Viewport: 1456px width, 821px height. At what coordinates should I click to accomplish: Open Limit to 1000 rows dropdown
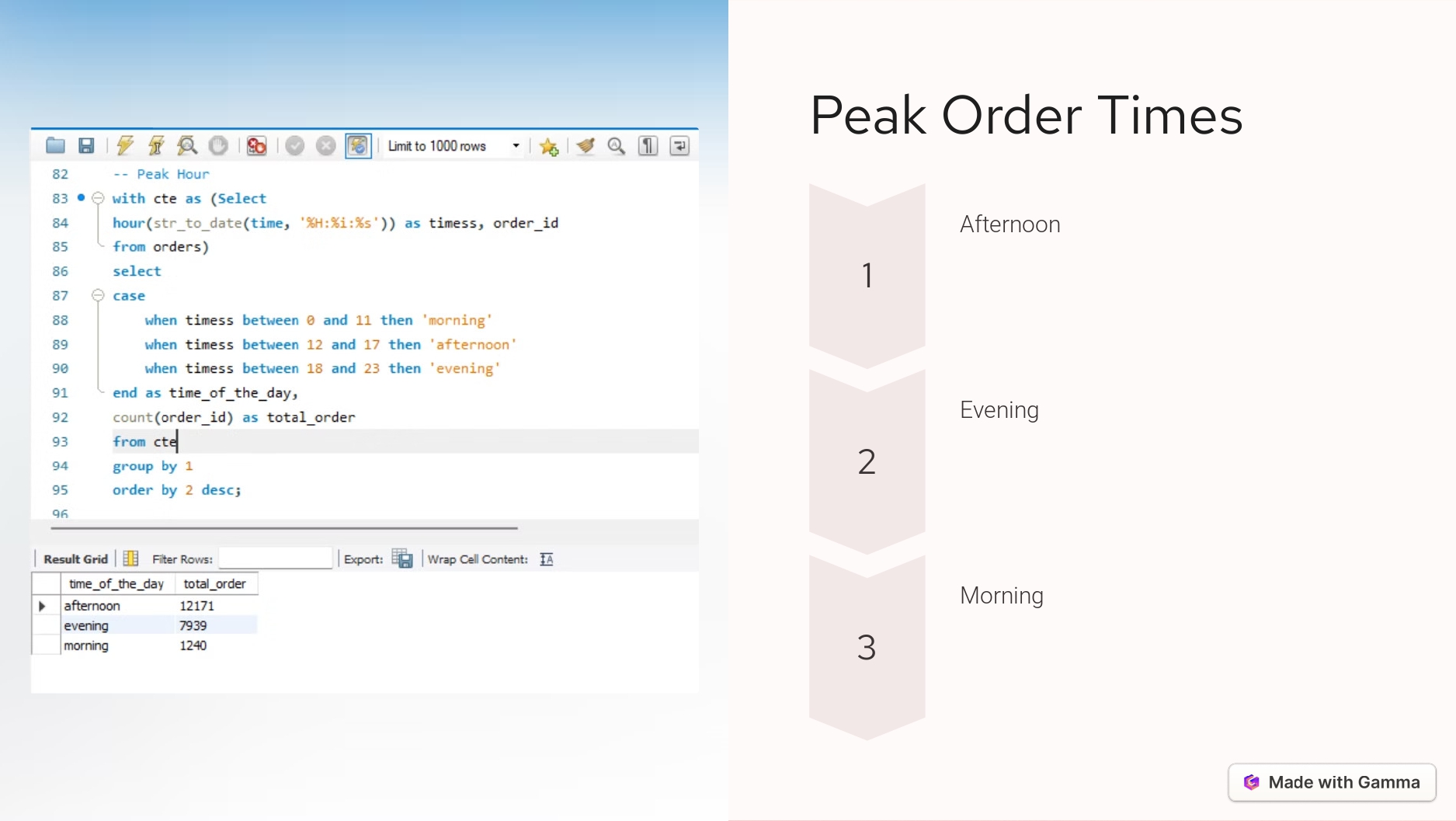click(453, 146)
